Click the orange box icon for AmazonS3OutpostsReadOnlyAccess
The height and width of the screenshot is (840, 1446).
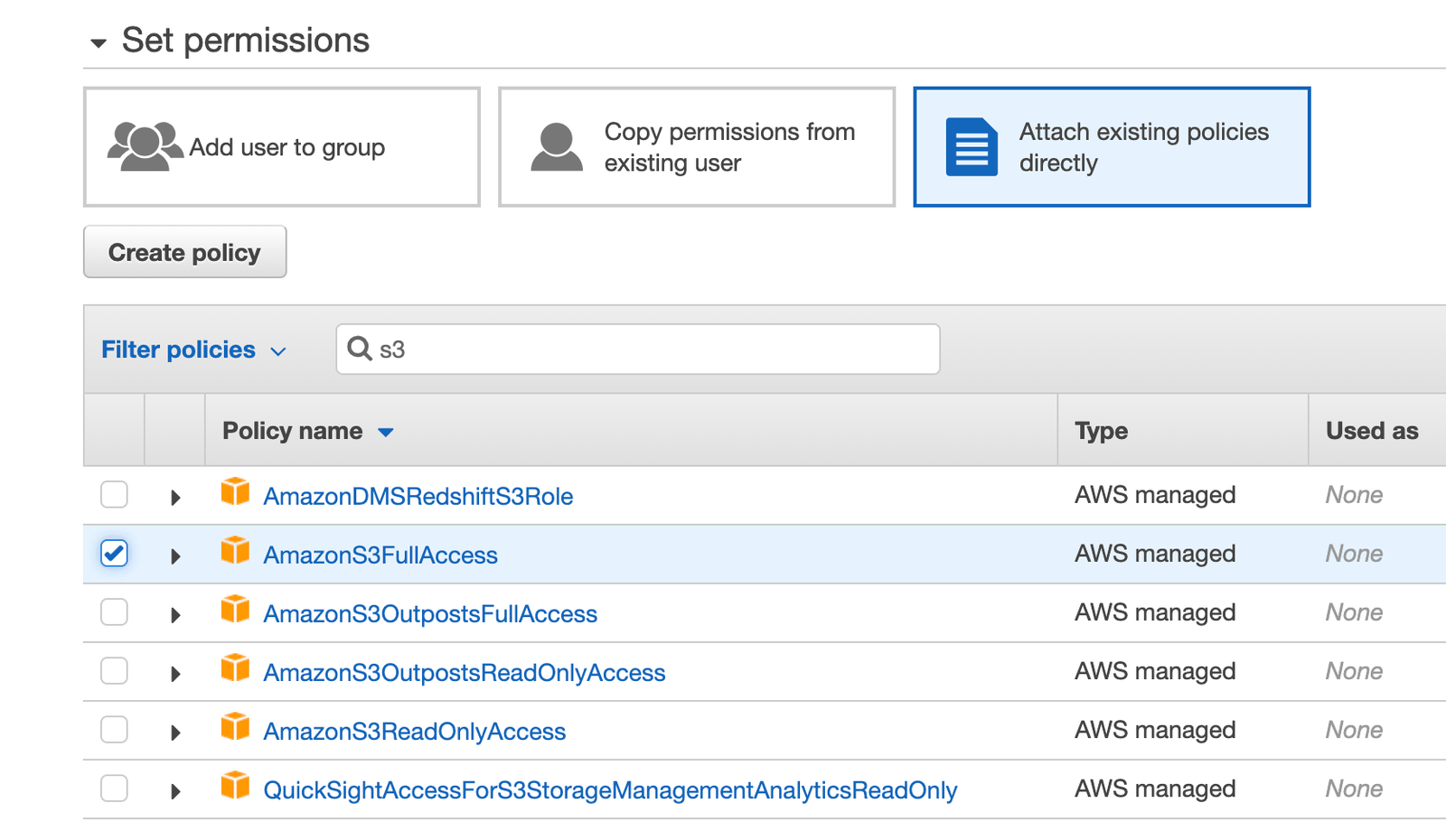click(236, 668)
